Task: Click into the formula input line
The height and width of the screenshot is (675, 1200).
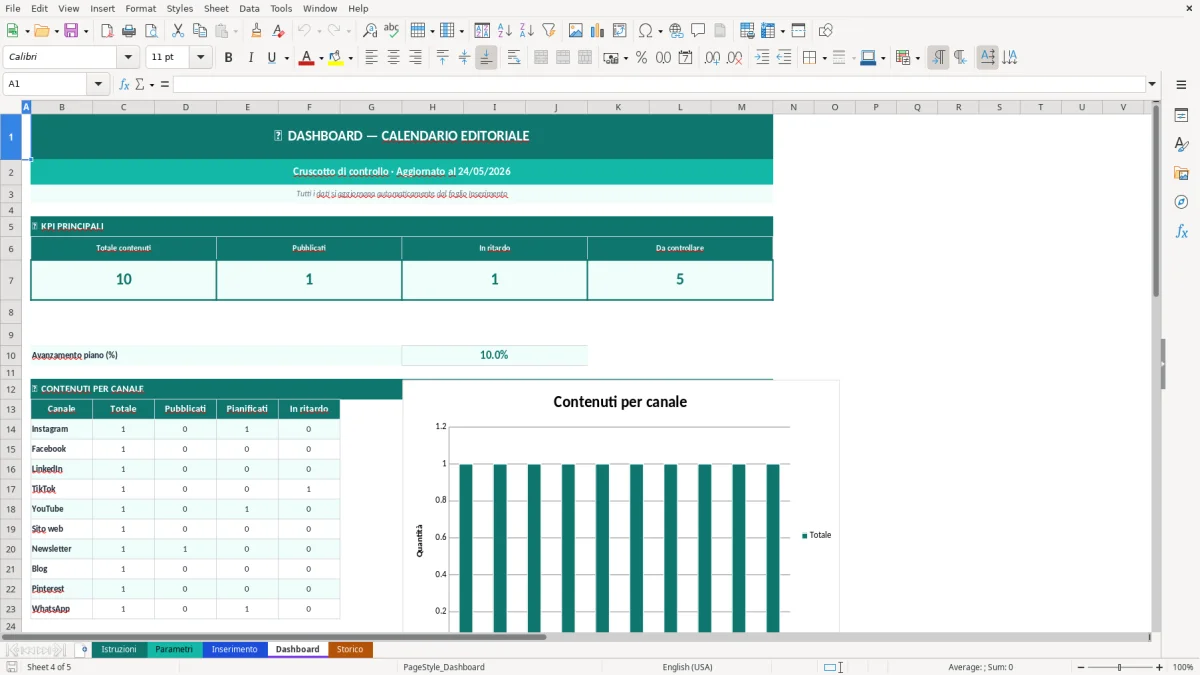Action: 659,84
